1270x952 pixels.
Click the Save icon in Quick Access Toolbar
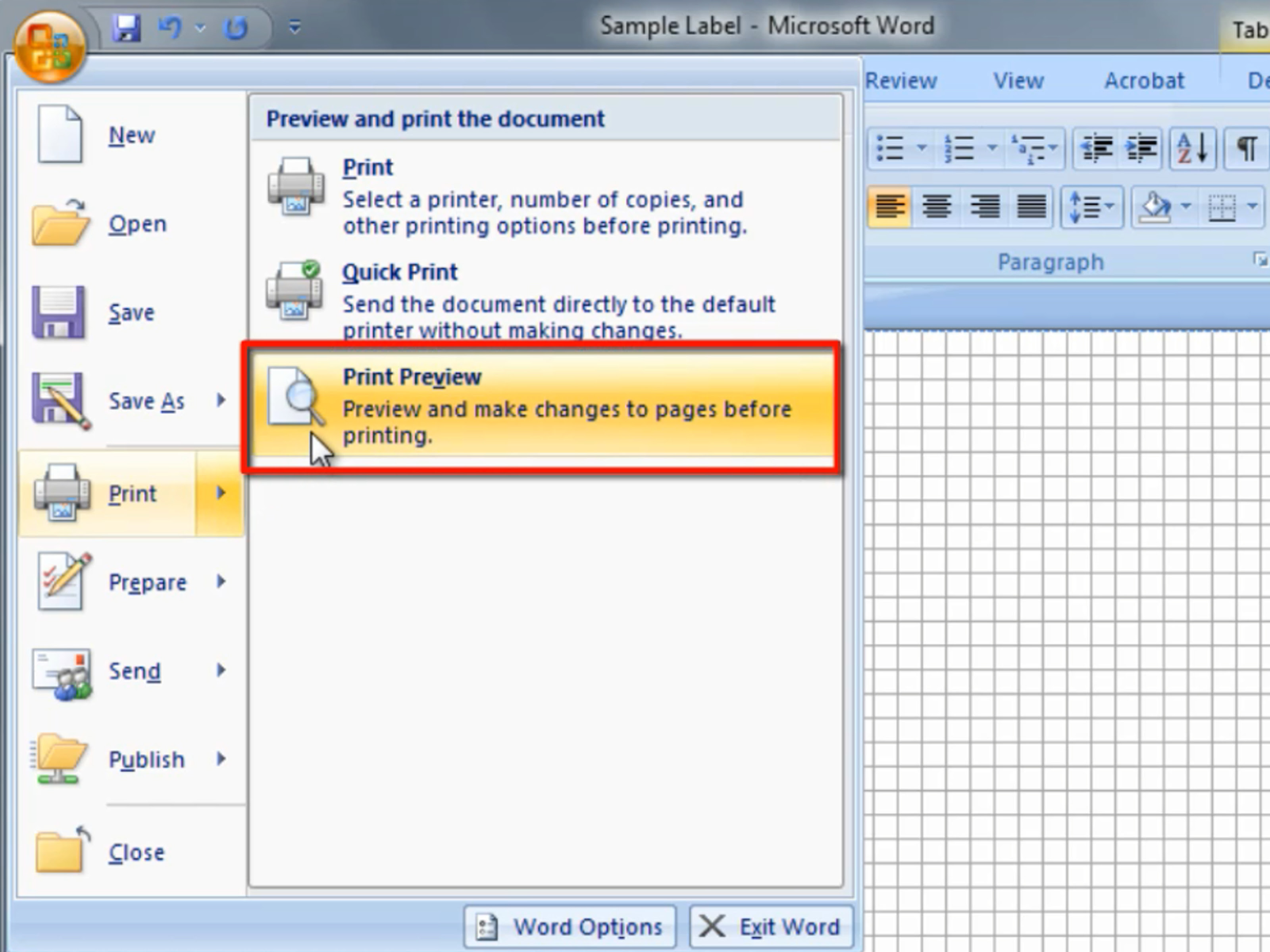point(126,27)
